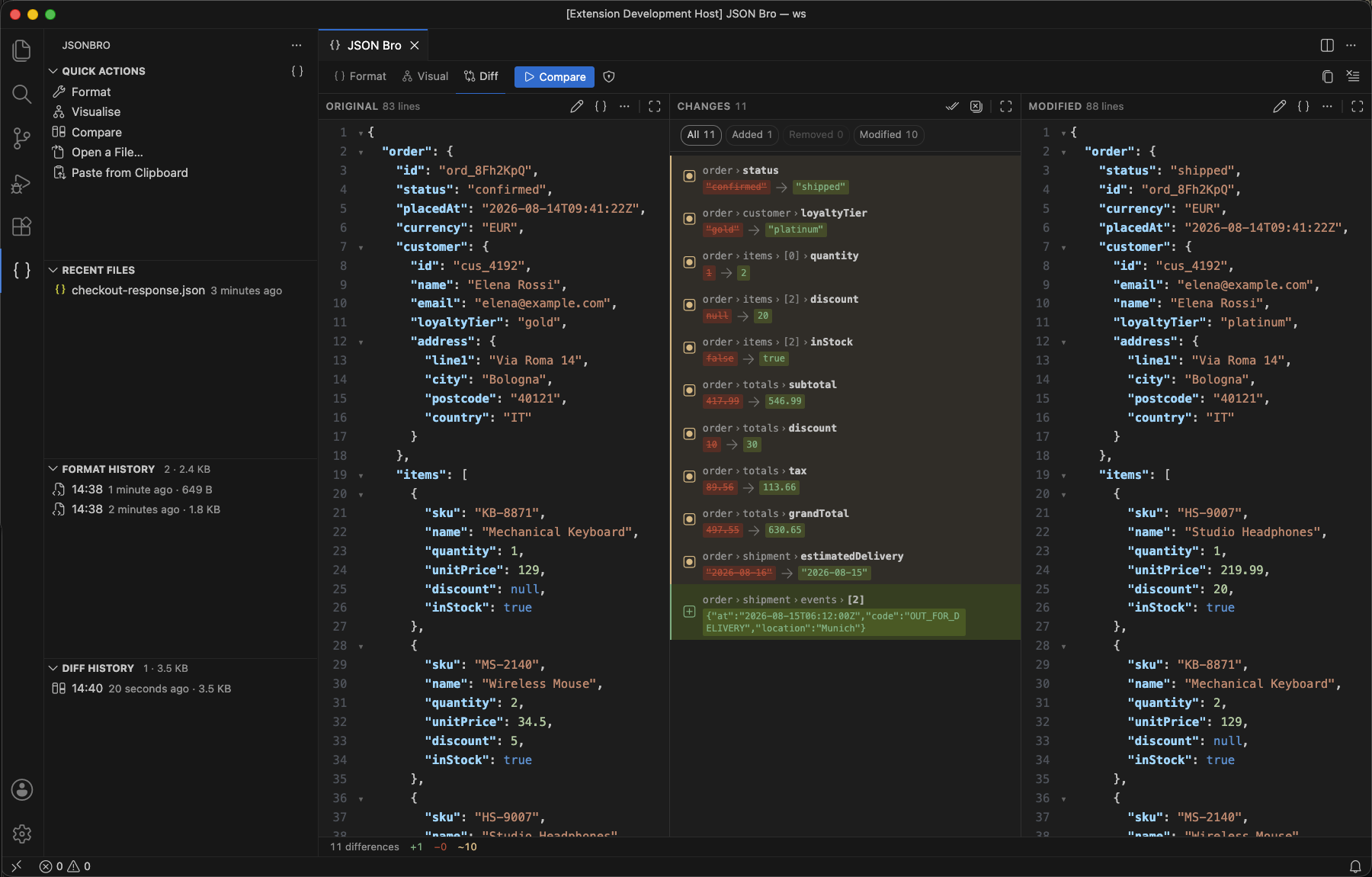Click the blue Compare button
This screenshot has height=877, width=1372.
554,77
